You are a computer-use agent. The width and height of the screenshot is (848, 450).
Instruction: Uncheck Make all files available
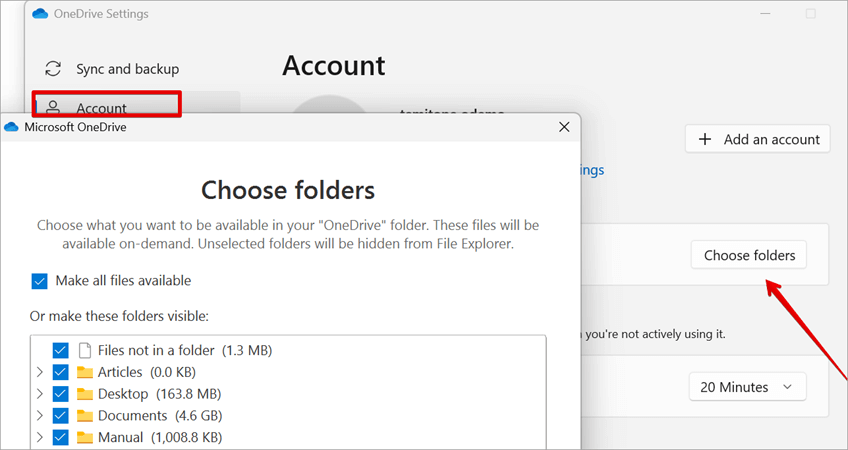[x=40, y=281]
